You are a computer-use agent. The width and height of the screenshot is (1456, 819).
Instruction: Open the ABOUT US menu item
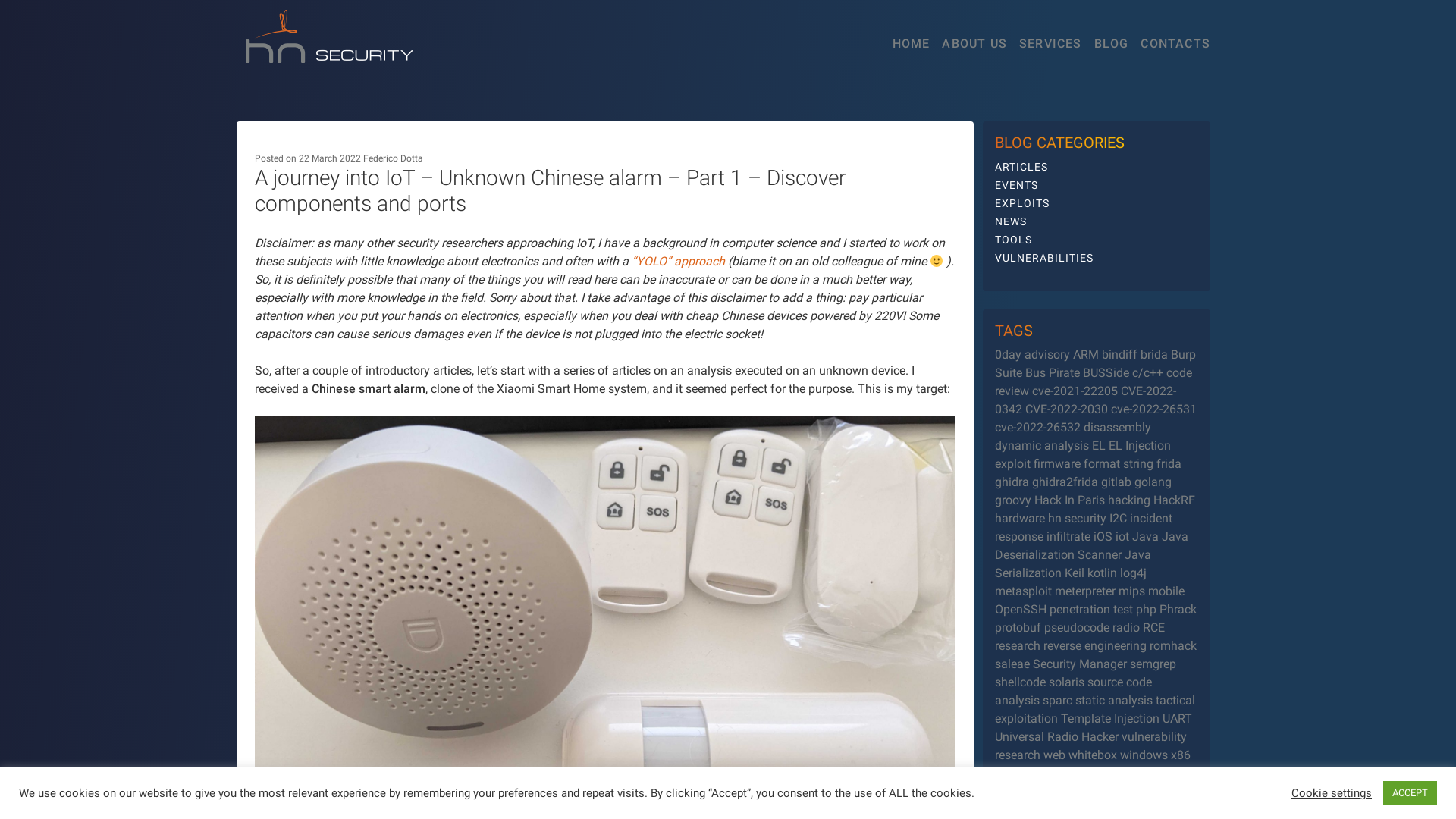(x=974, y=43)
